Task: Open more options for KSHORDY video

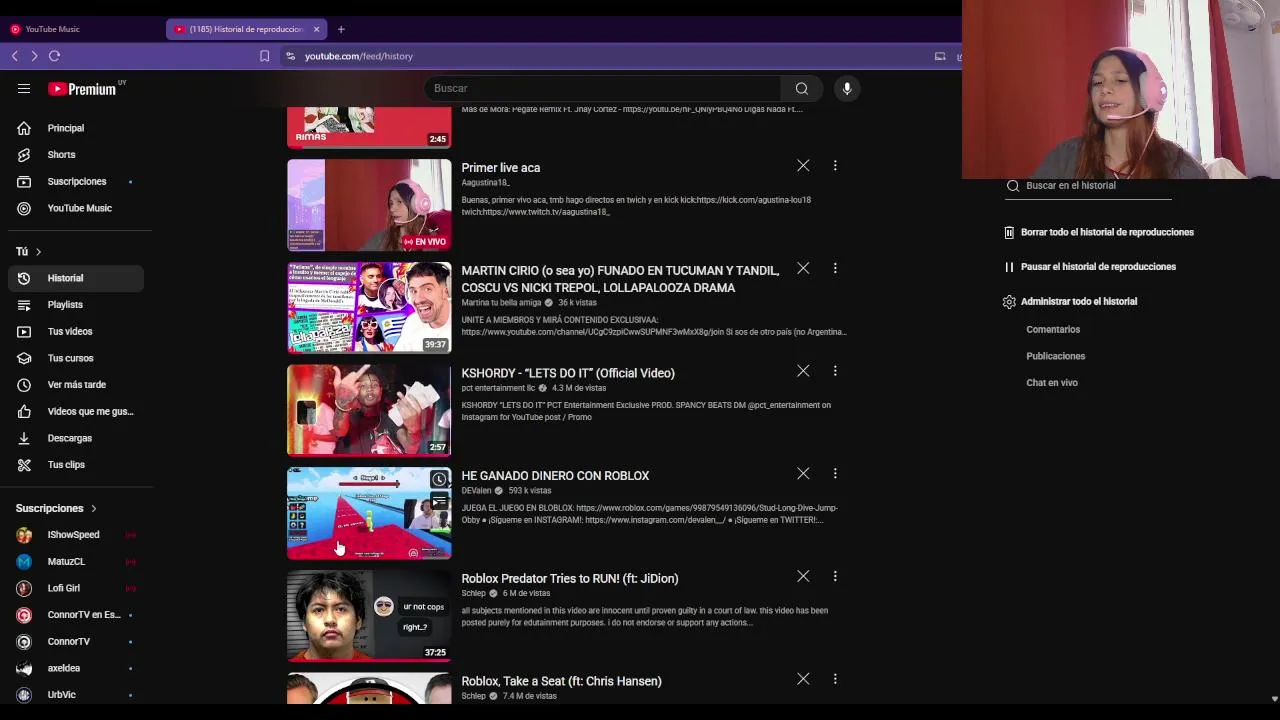Action: point(835,371)
